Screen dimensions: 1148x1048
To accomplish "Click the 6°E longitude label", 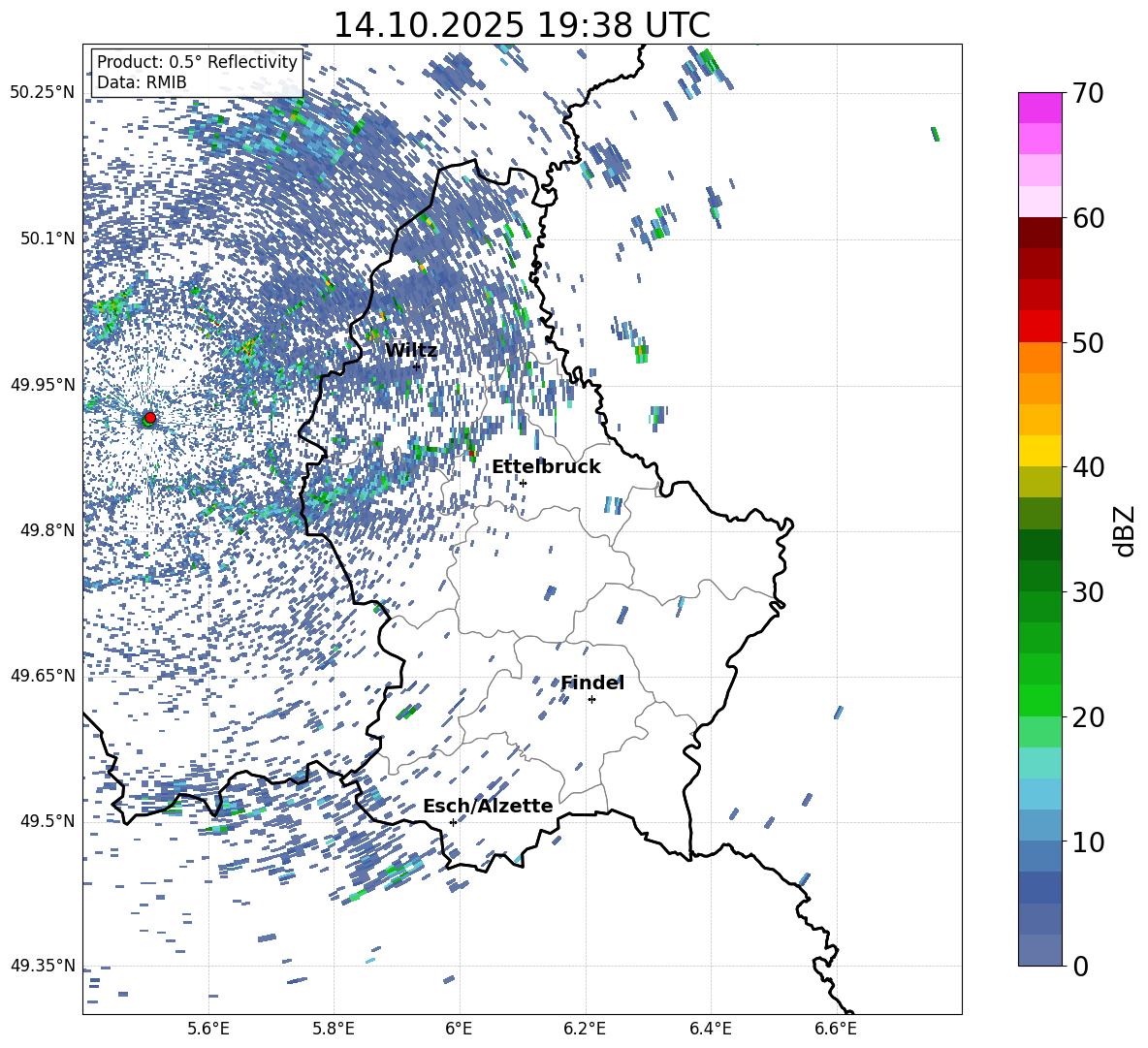I will (x=459, y=1029).
